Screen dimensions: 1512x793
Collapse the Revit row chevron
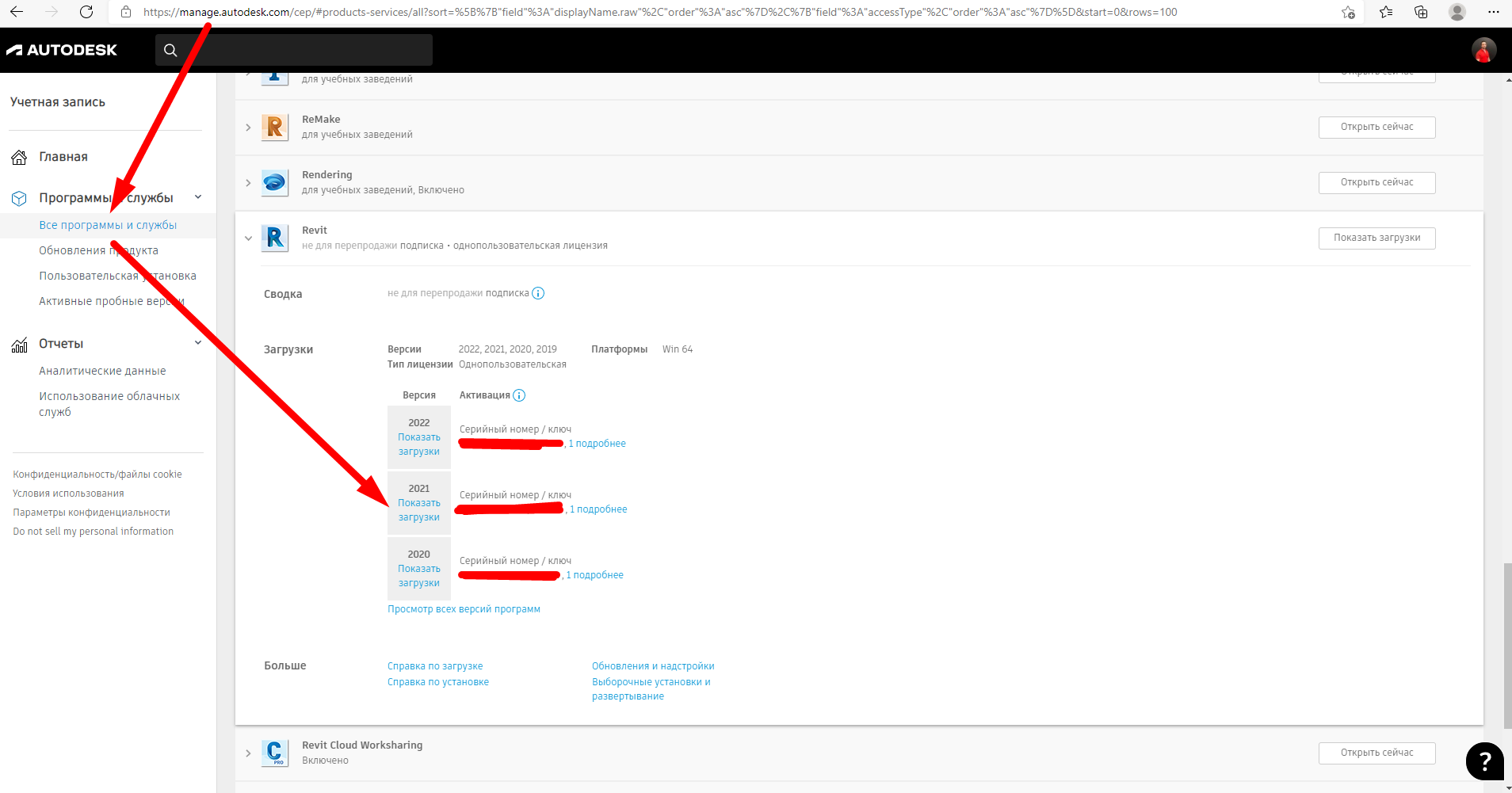coord(248,238)
